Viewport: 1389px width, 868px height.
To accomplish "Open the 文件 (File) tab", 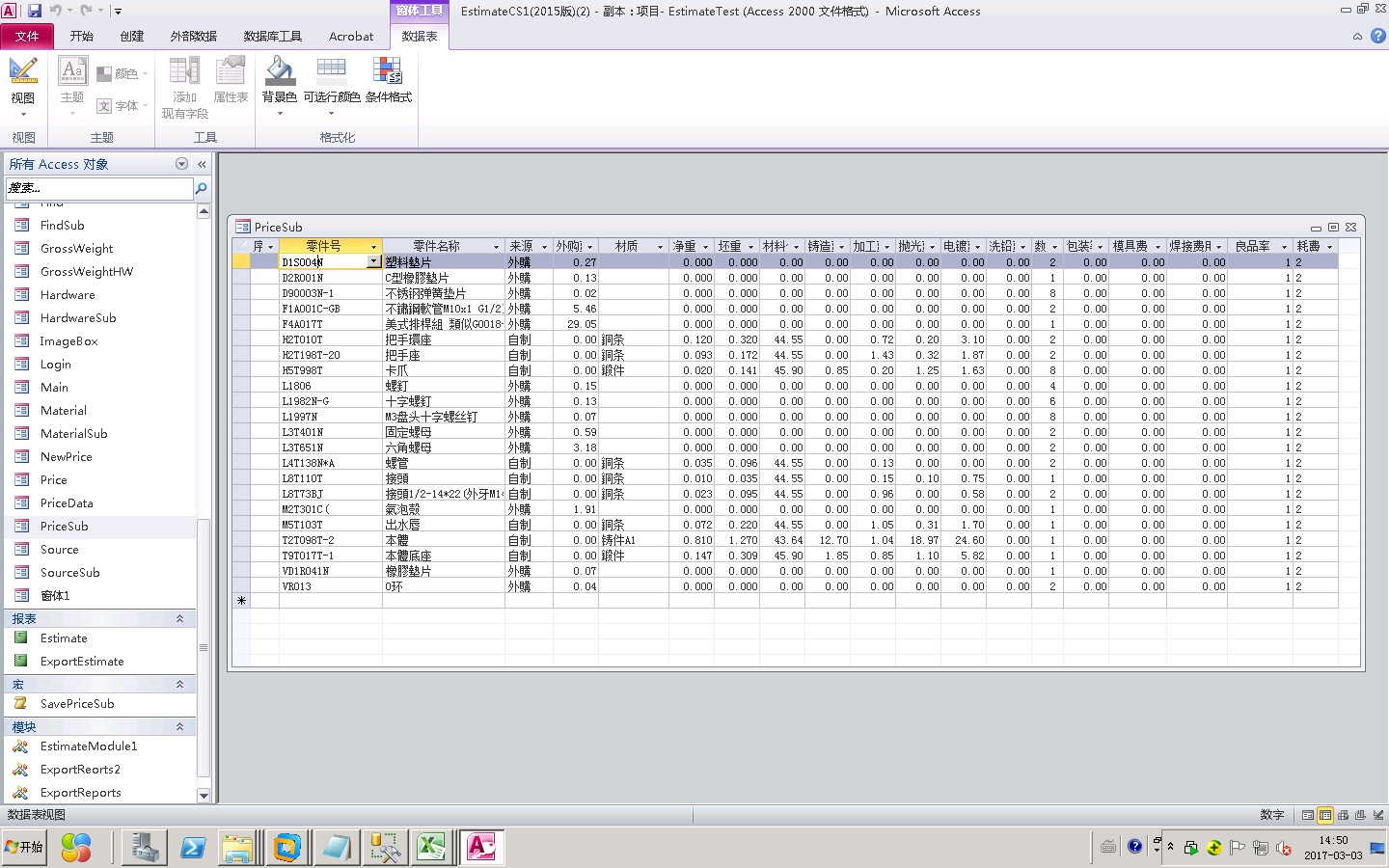I will [27, 36].
